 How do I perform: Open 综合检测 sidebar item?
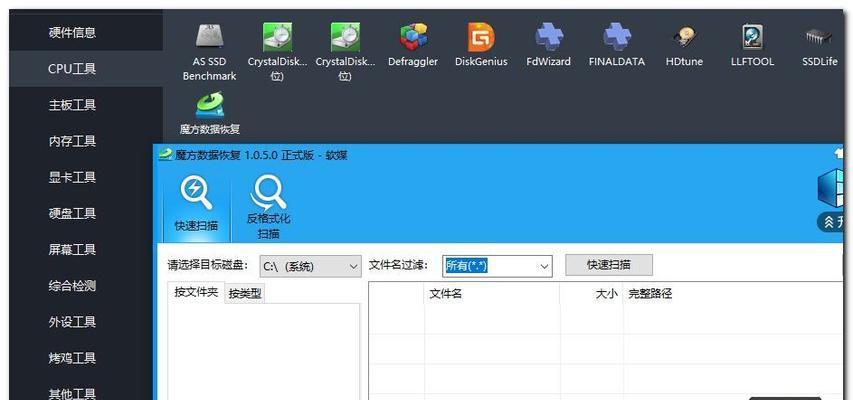pos(72,285)
